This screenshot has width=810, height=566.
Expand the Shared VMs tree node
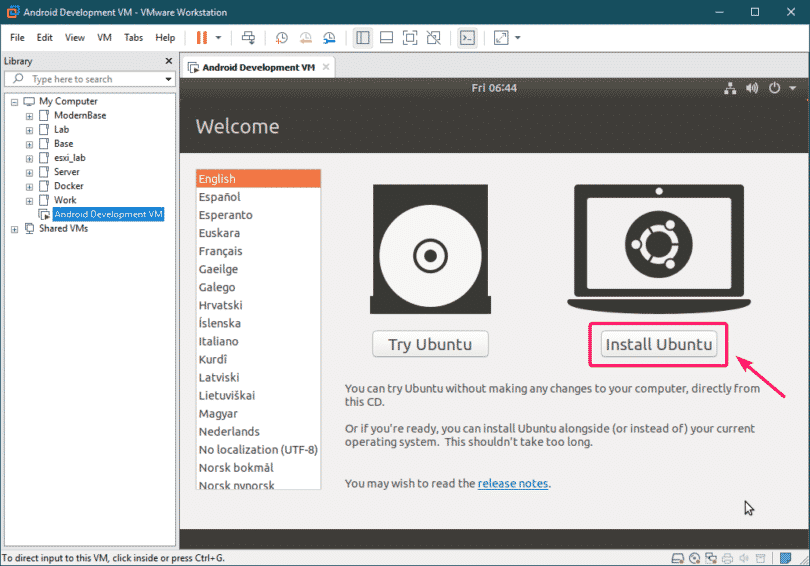(14, 229)
